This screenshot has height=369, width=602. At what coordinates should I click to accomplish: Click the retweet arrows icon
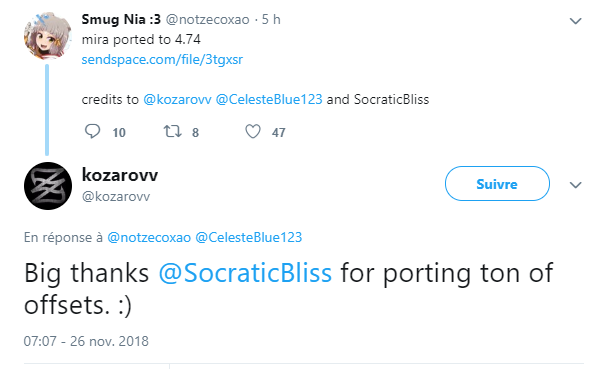point(172,132)
